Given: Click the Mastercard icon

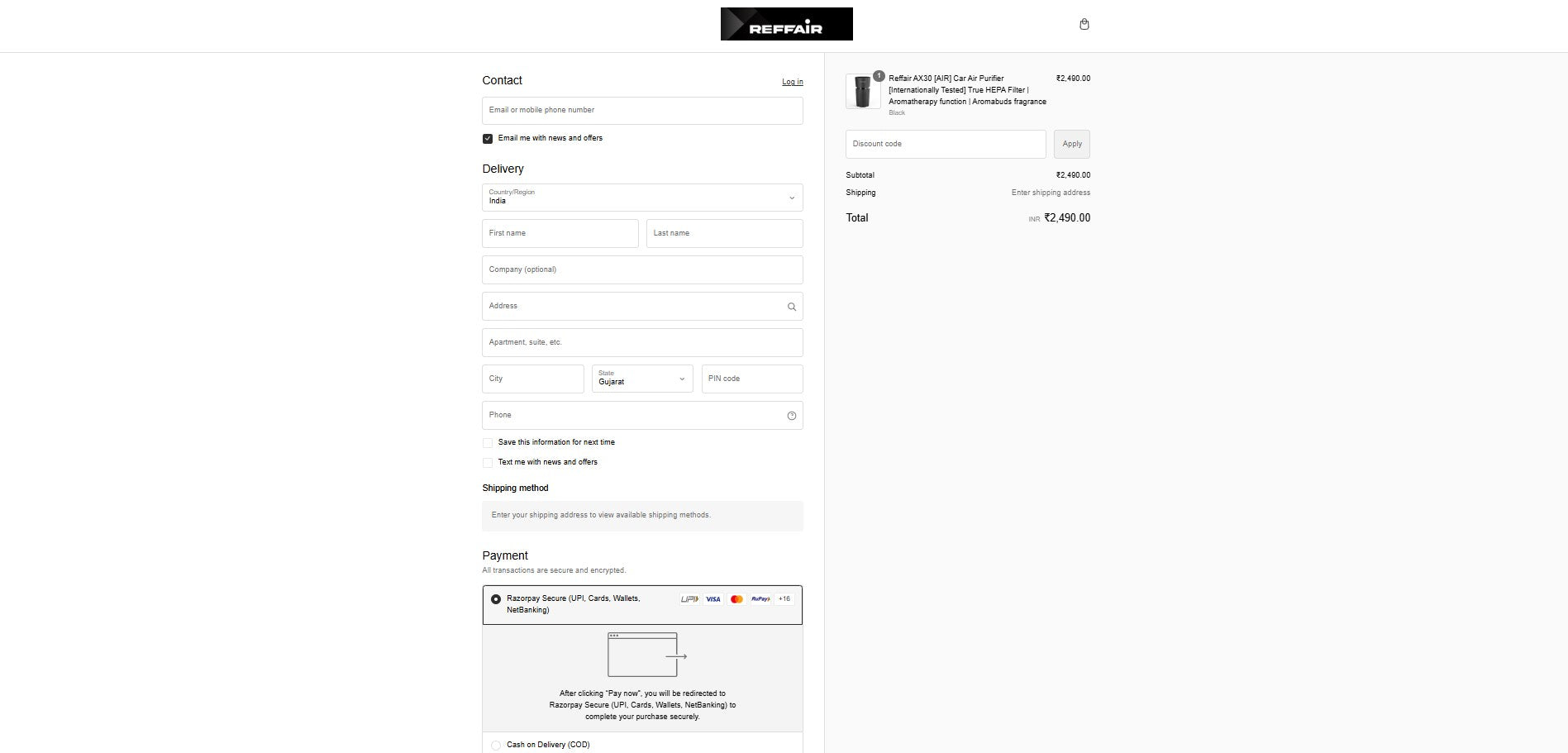Looking at the screenshot, I should pos(736,599).
